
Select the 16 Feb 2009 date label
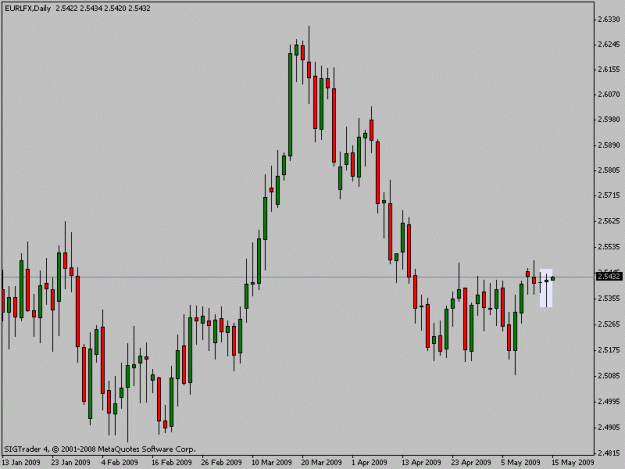point(172,462)
